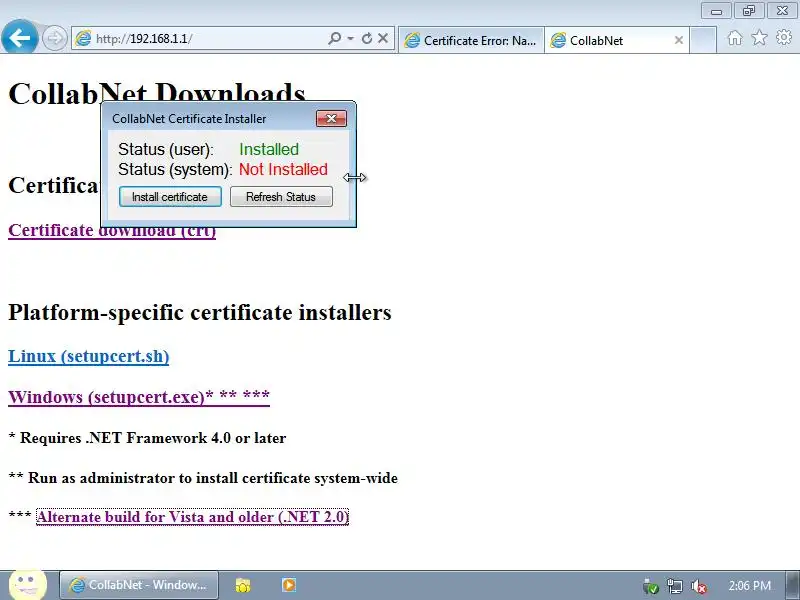Click Refresh Status button
Image resolution: width=800 pixels, height=600 pixels.
point(281,196)
